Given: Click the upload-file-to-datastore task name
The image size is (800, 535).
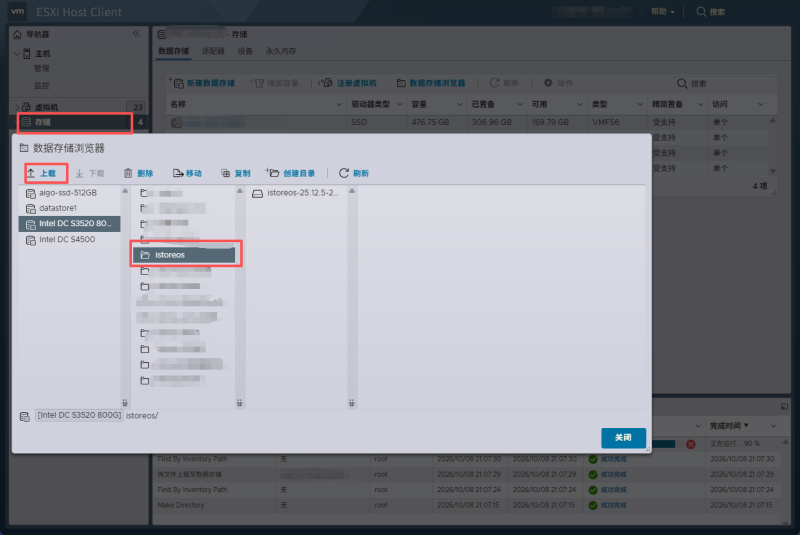Looking at the screenshot, I should pos(189,474).
